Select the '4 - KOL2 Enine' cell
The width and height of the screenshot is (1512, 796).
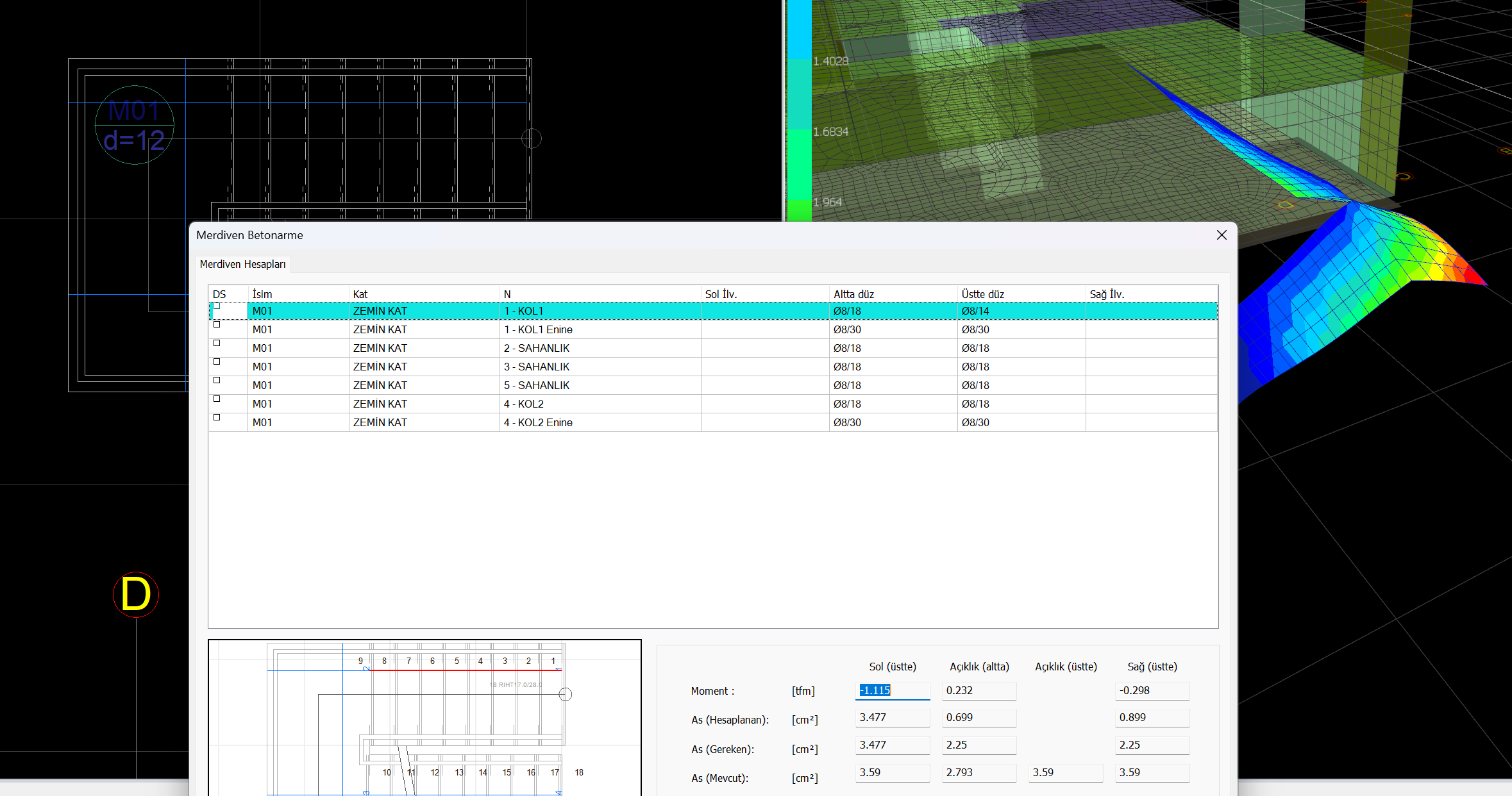point(600,422)
